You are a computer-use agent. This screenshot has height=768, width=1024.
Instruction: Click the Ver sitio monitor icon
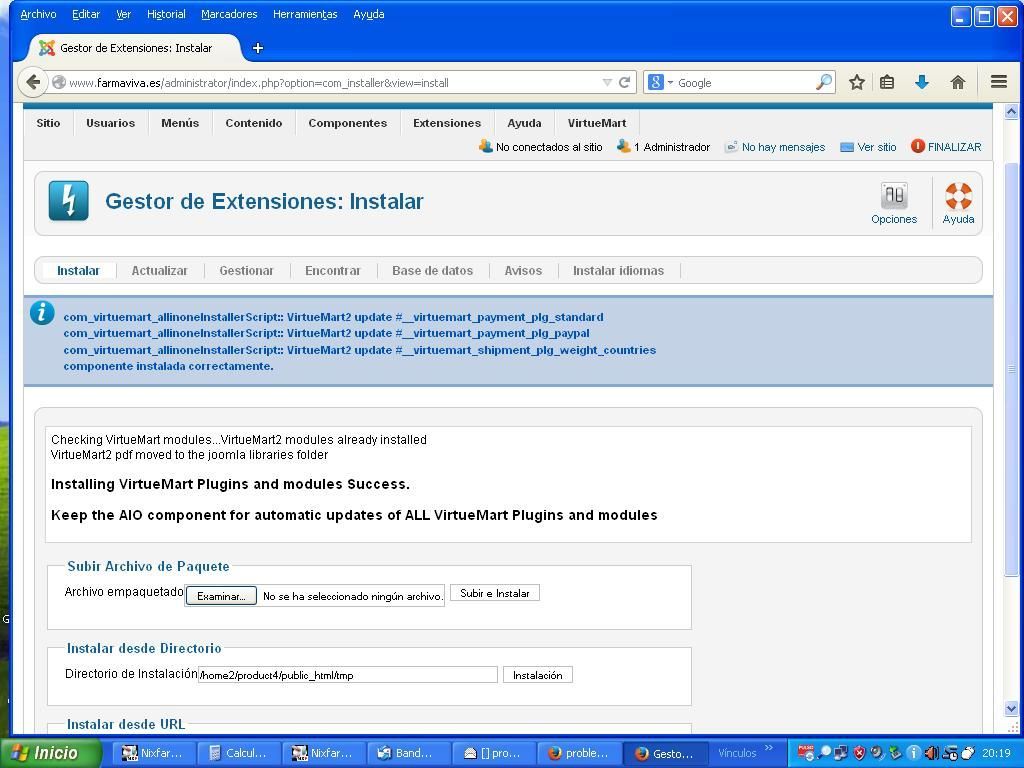click(x=846, y=147)
